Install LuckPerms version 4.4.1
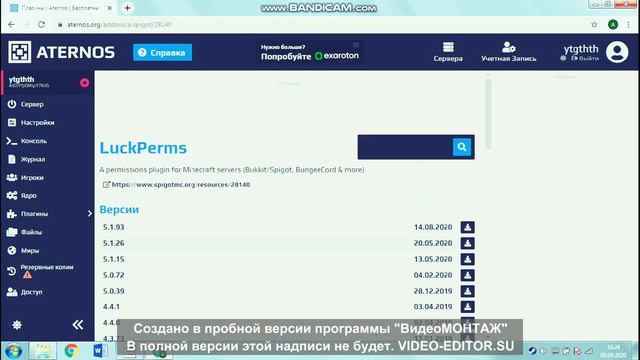 [467, 307]
